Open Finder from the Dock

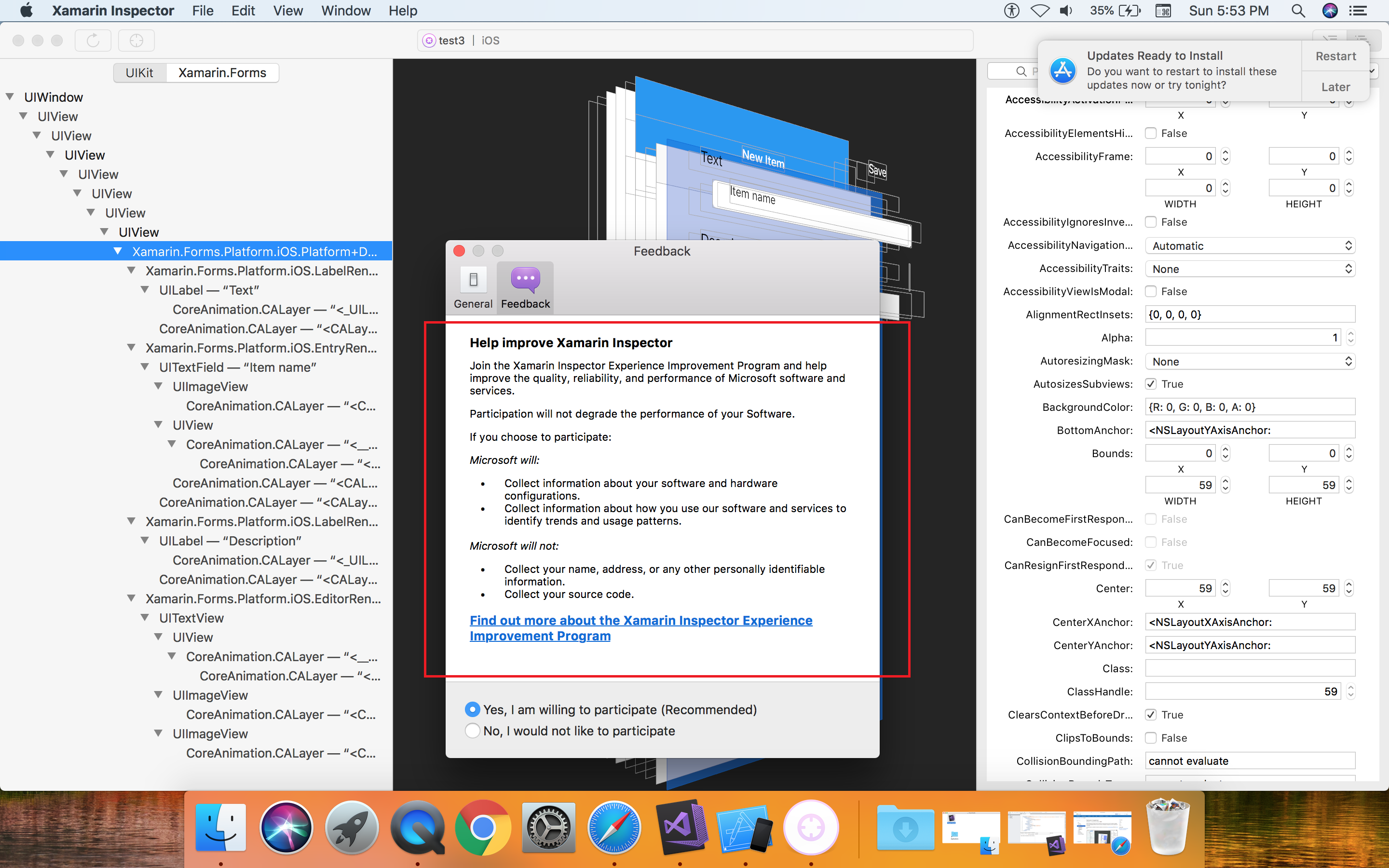(220, 827)
